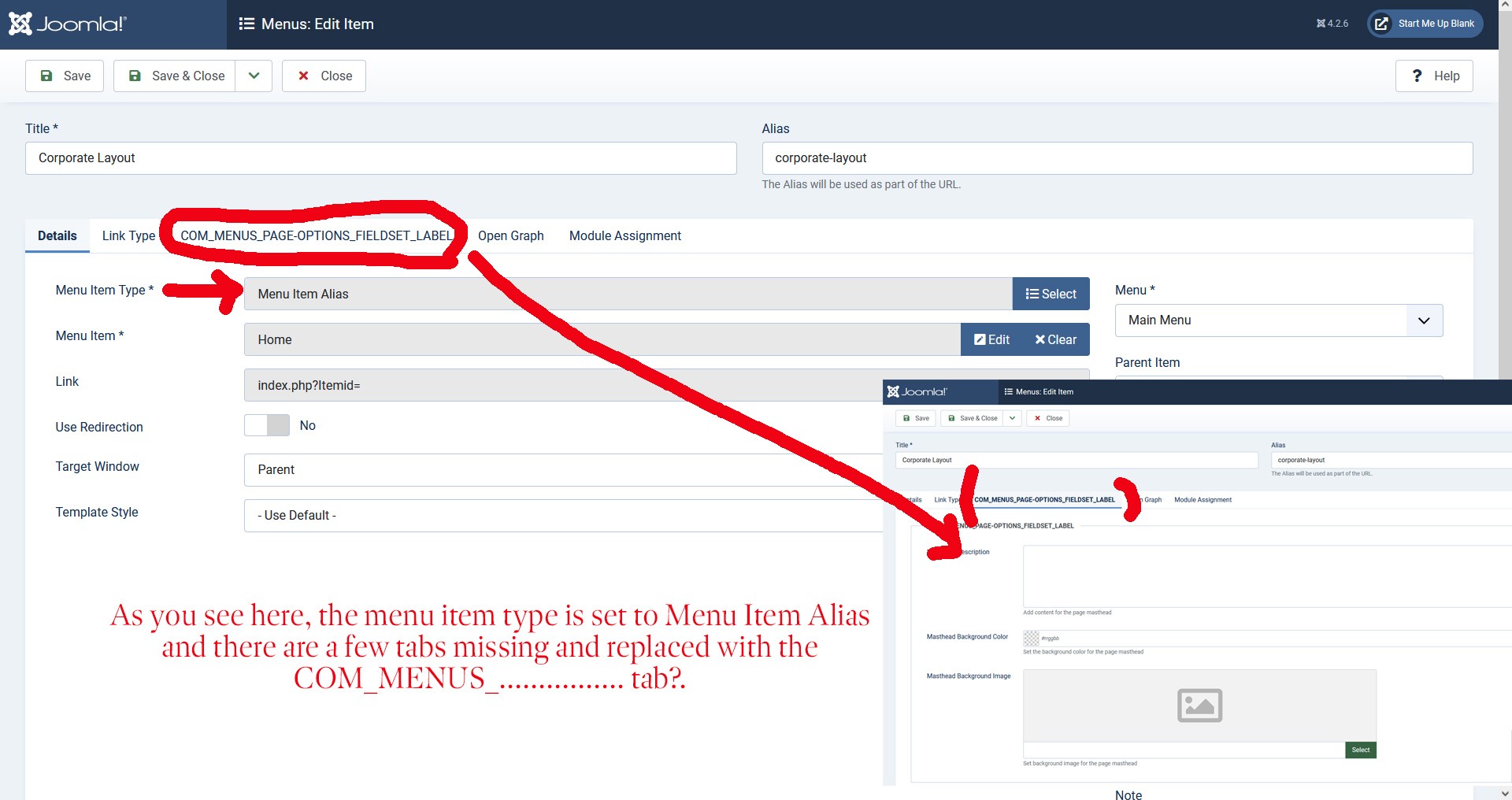The width and height of the screenshot is (1512, 800).
Task: Click the Title field containing Corporate Layout
Action: coord(381,158)
